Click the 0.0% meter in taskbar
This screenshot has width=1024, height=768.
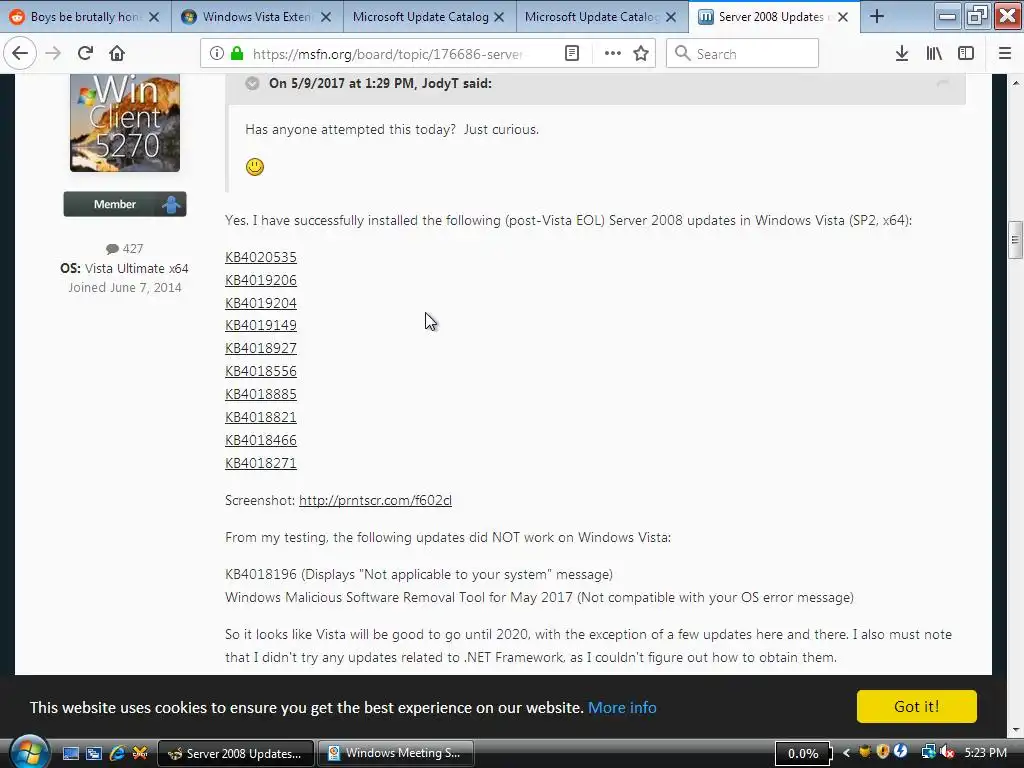coord(803,754)
